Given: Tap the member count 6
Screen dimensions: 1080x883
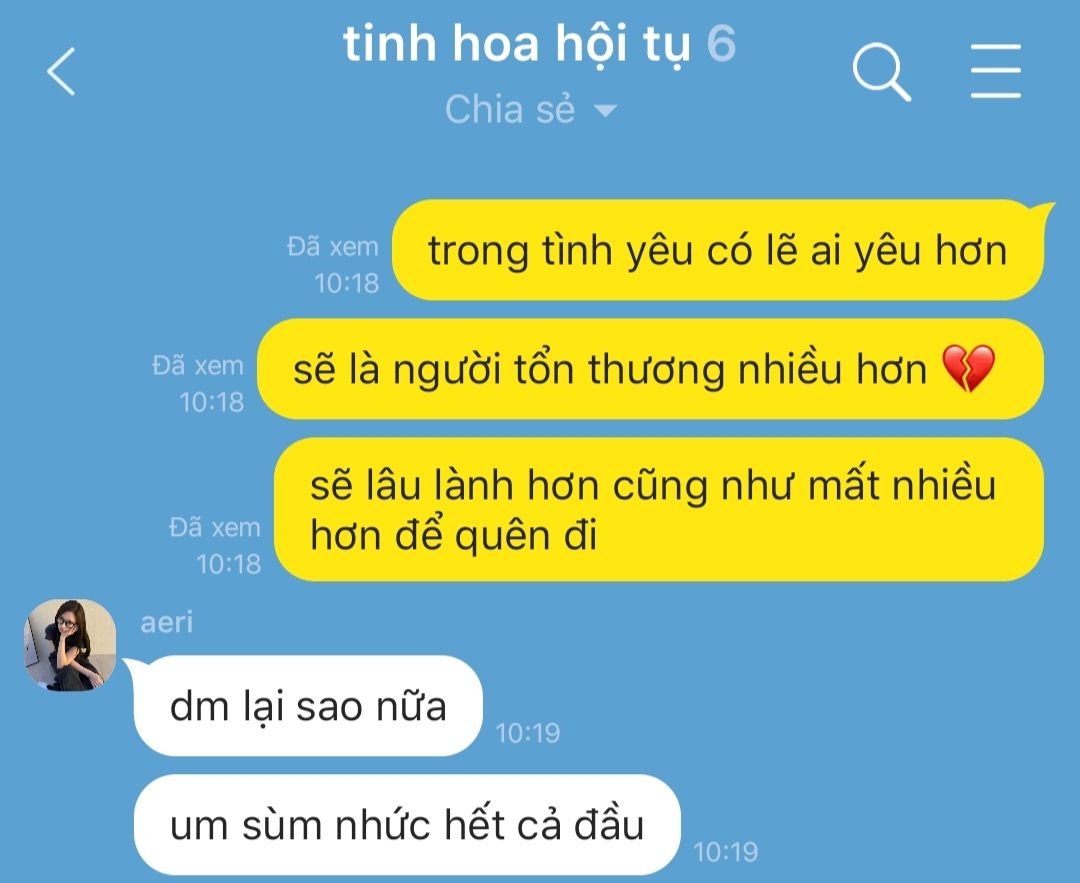Looking at the screenshot, I should click(721, 43).
